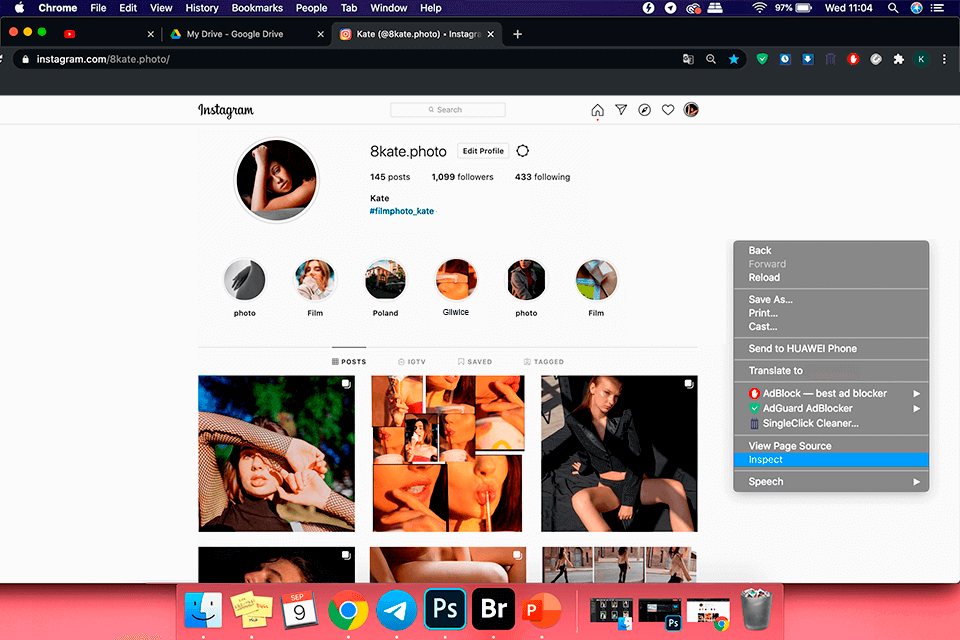Image resolution: width=960 pixels, height=640 pixels.
Task: Click the Instagram home icon
Action: pos(598,110)
